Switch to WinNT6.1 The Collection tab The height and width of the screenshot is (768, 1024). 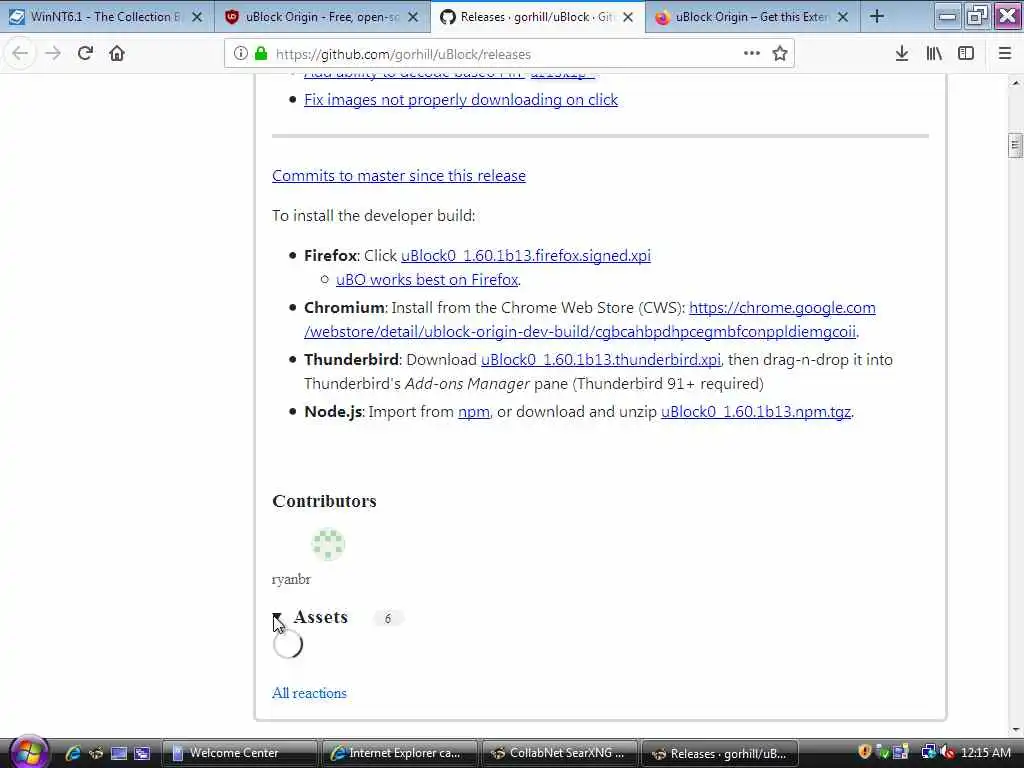[x=106, y=17]
